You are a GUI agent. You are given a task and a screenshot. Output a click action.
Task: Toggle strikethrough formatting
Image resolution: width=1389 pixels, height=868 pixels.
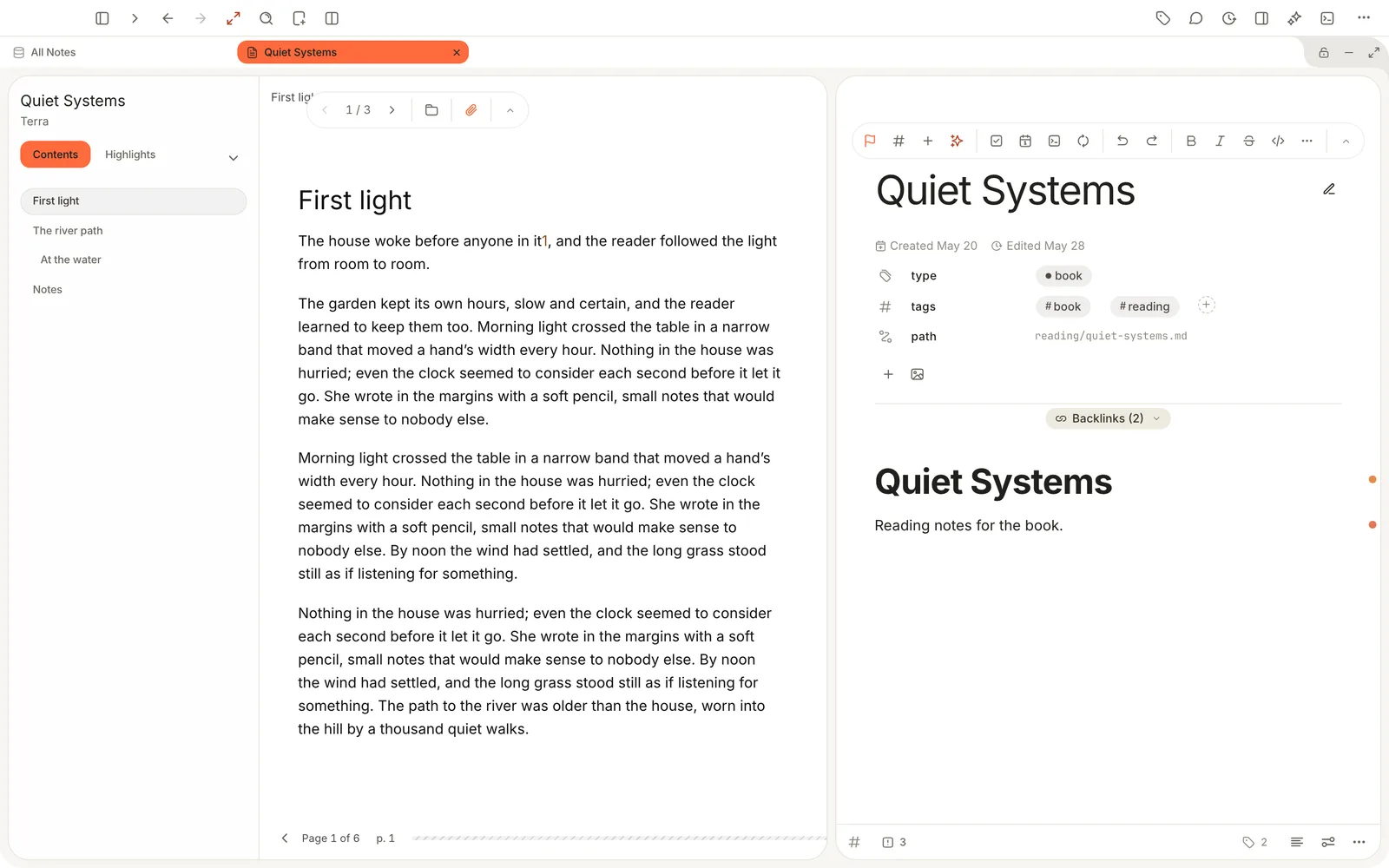point(1249,141)
